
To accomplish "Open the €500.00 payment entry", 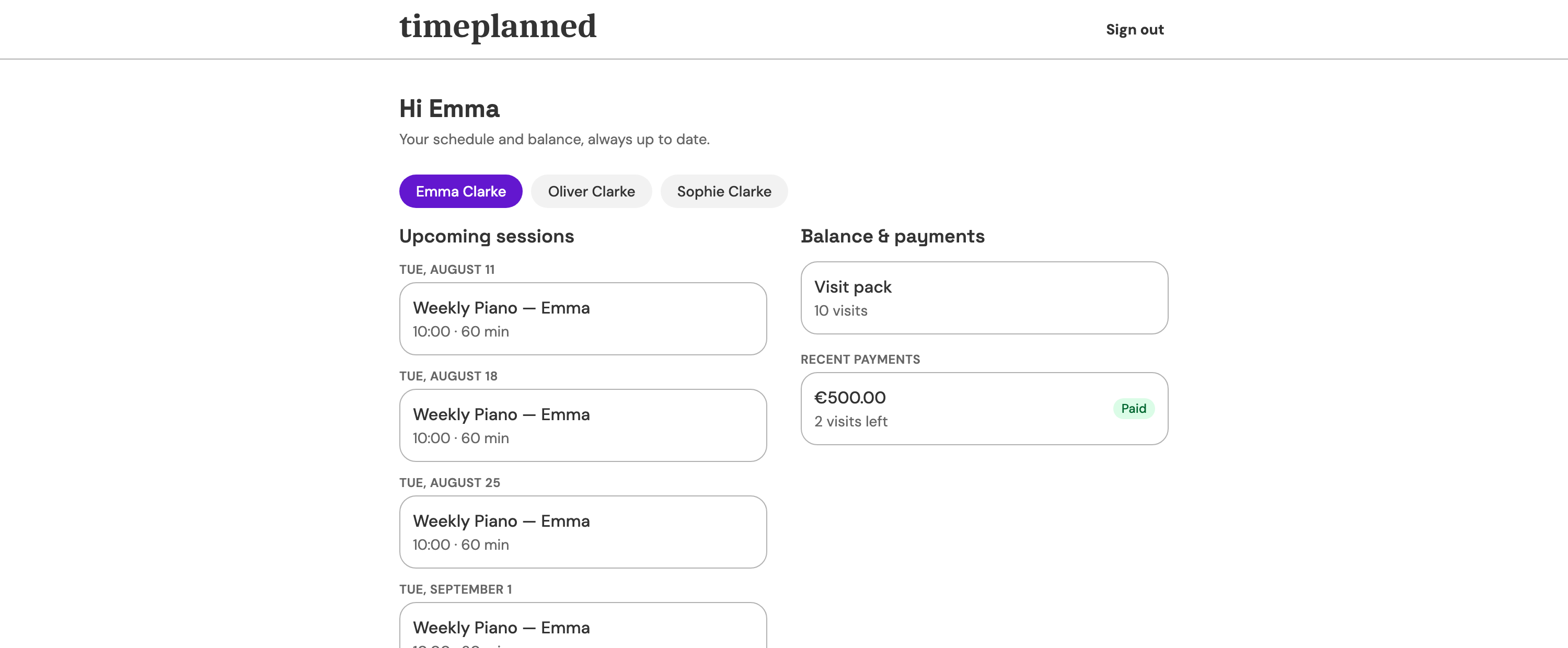I will click(984, 409).
